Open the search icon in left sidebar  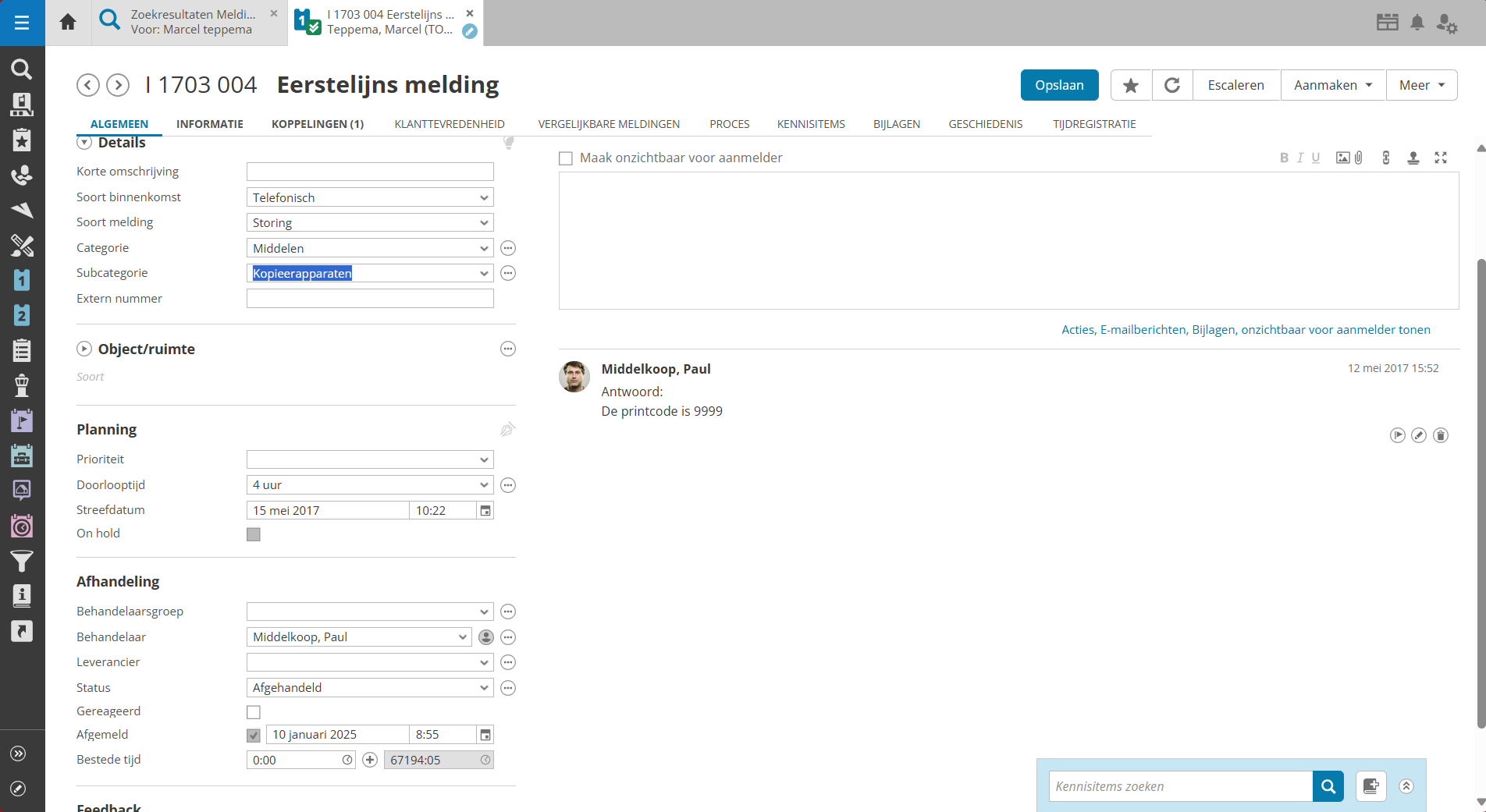pos(22,69)
